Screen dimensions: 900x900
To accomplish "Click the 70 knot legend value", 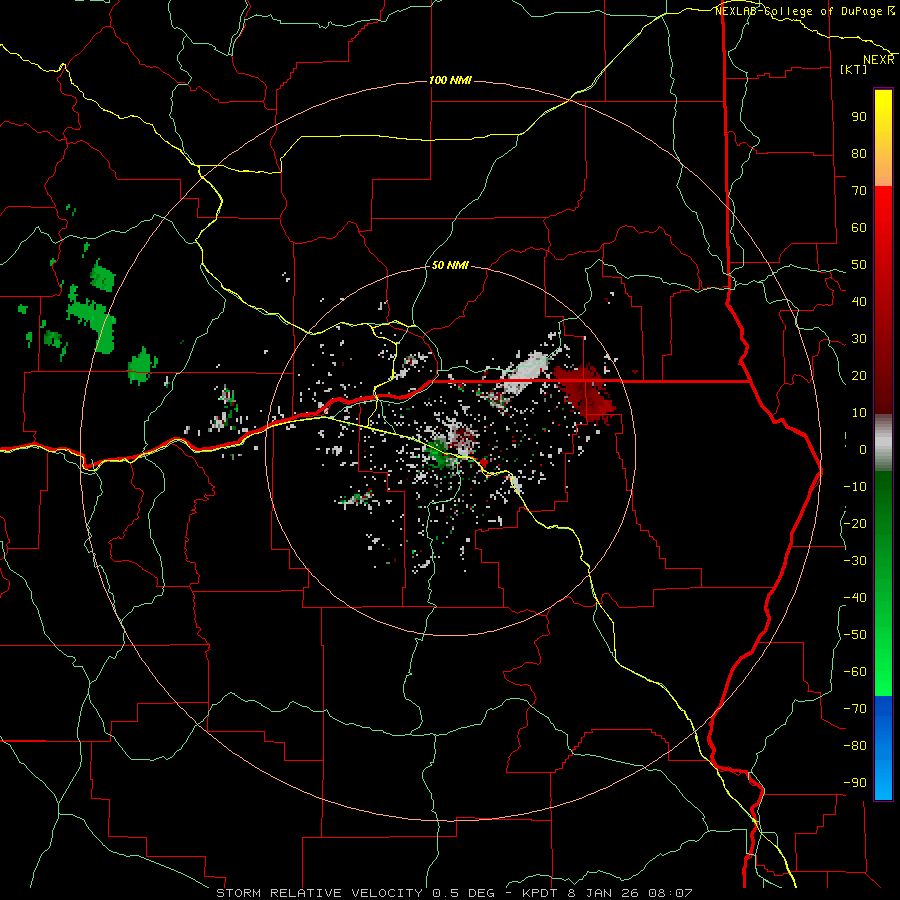I will 859,191.
